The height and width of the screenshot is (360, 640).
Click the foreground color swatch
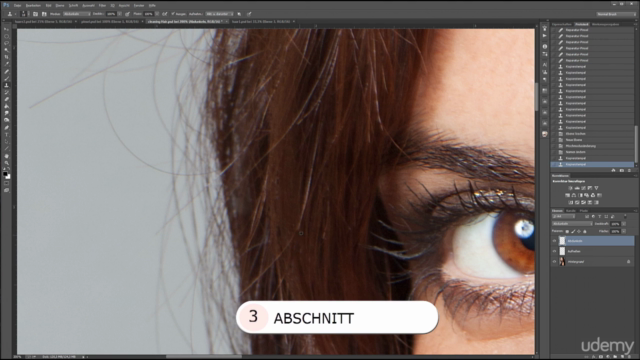[x=5, y=174]
